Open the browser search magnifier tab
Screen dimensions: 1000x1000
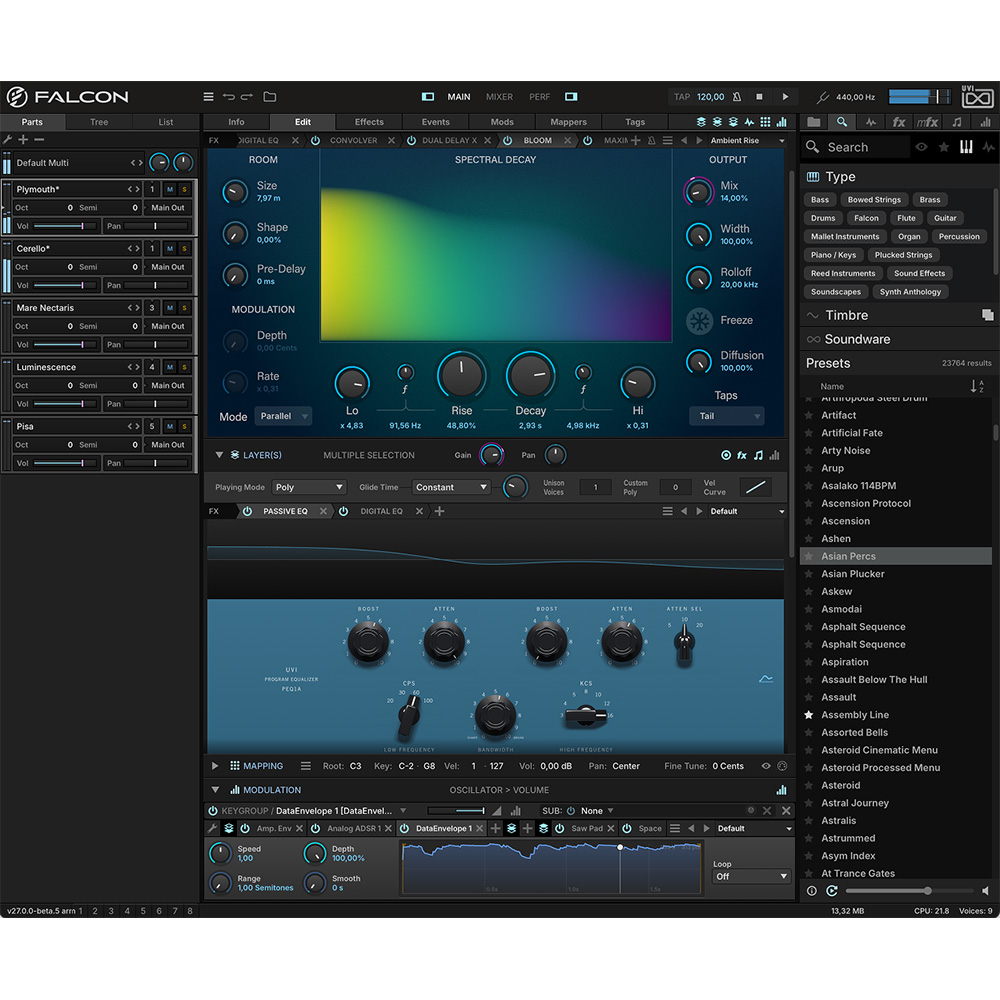(x=842, y=122)
